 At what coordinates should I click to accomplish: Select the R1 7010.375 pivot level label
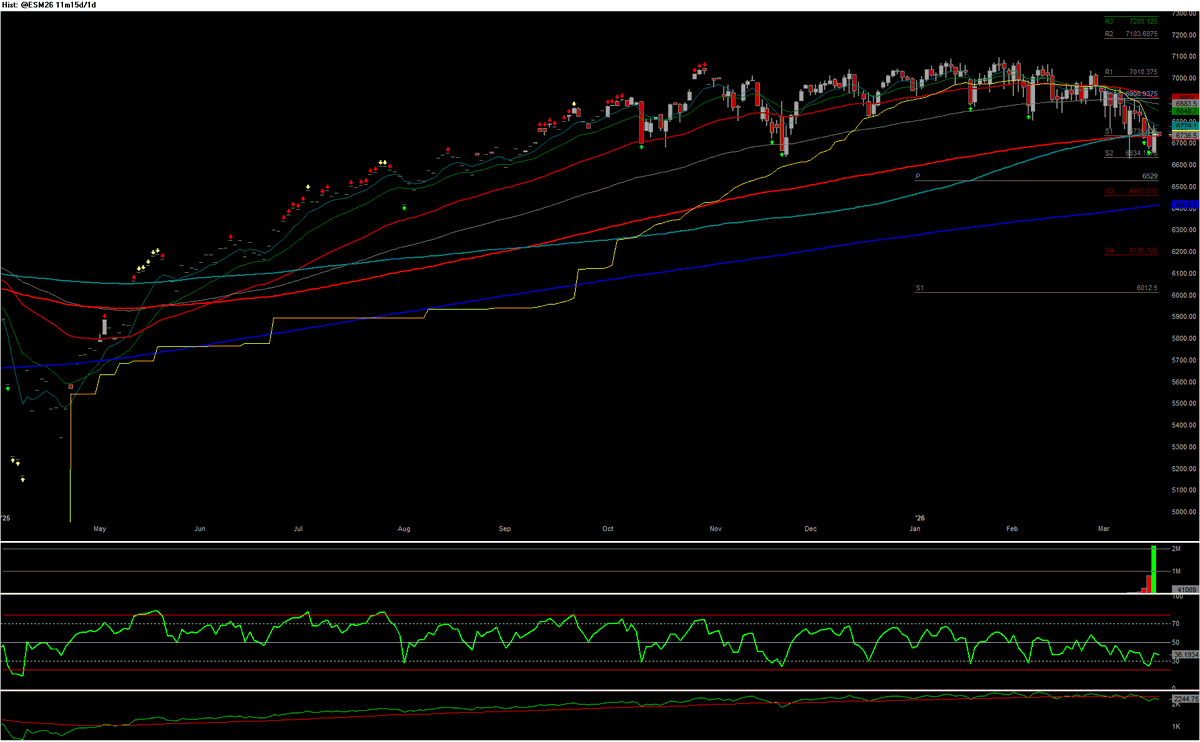click(x=1131, y=72)
